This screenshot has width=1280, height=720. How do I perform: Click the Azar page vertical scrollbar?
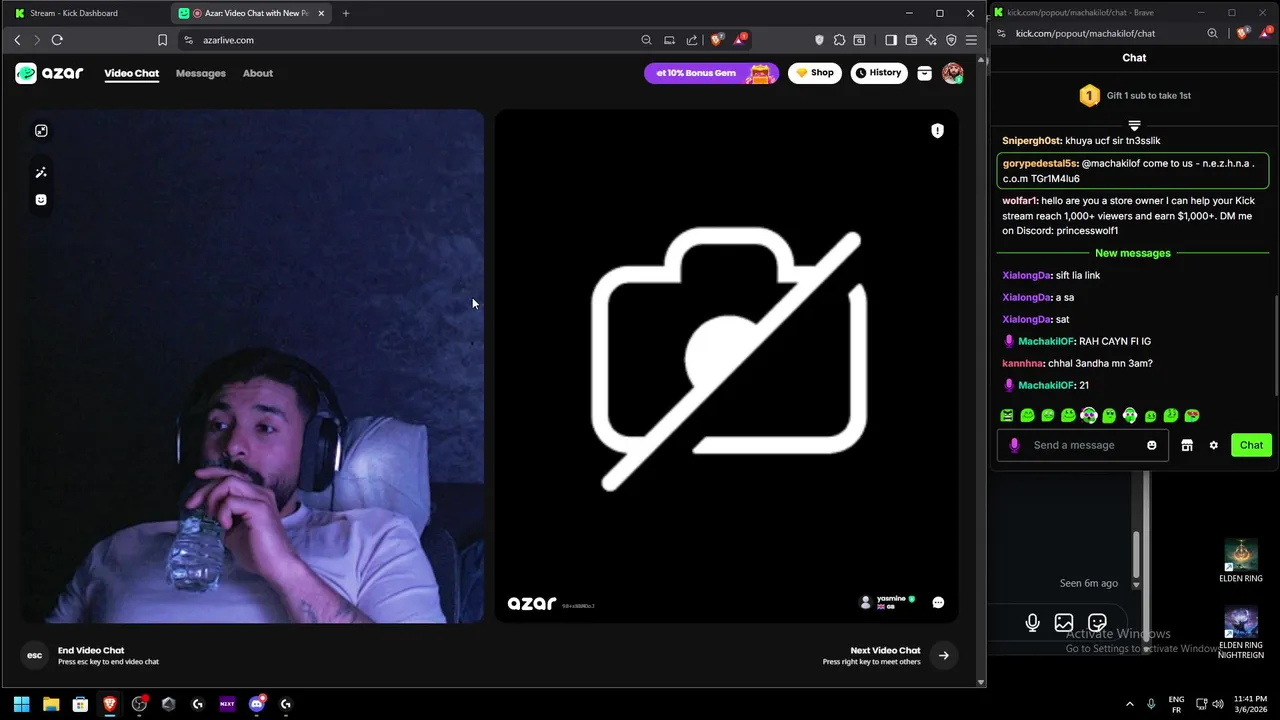pos(981,370)
